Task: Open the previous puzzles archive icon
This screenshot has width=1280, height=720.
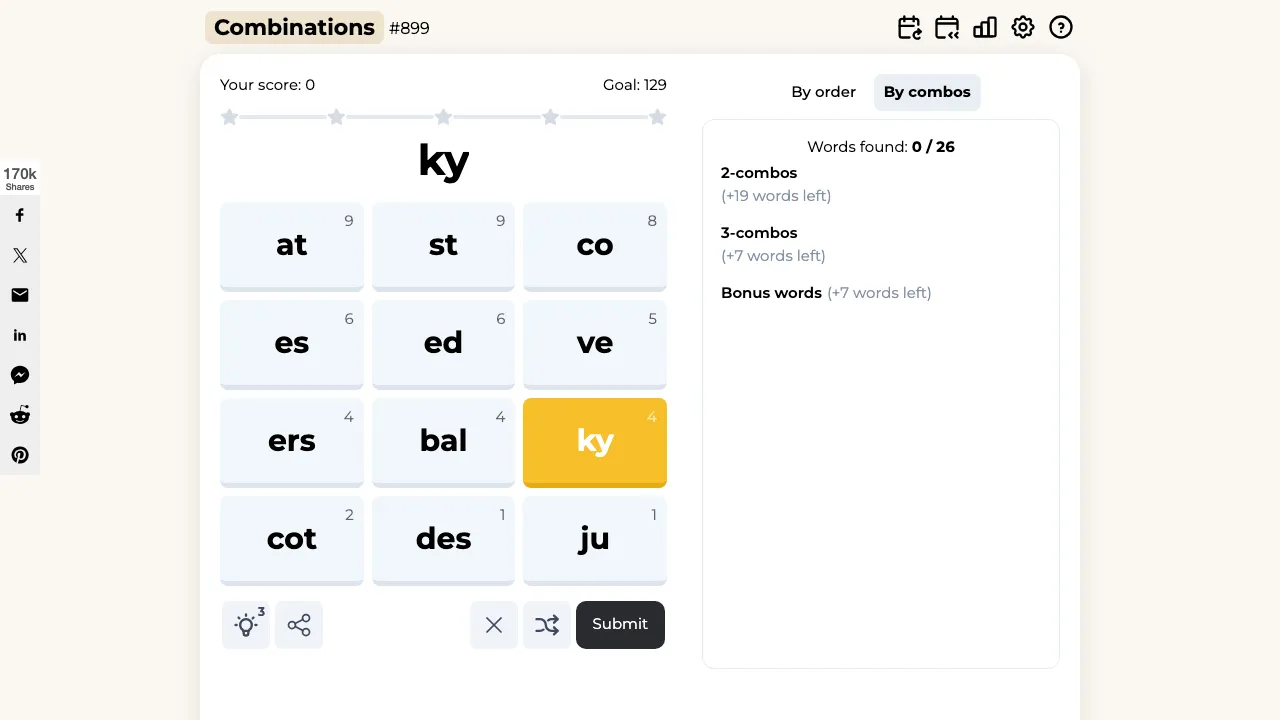Action: [947, 28]
